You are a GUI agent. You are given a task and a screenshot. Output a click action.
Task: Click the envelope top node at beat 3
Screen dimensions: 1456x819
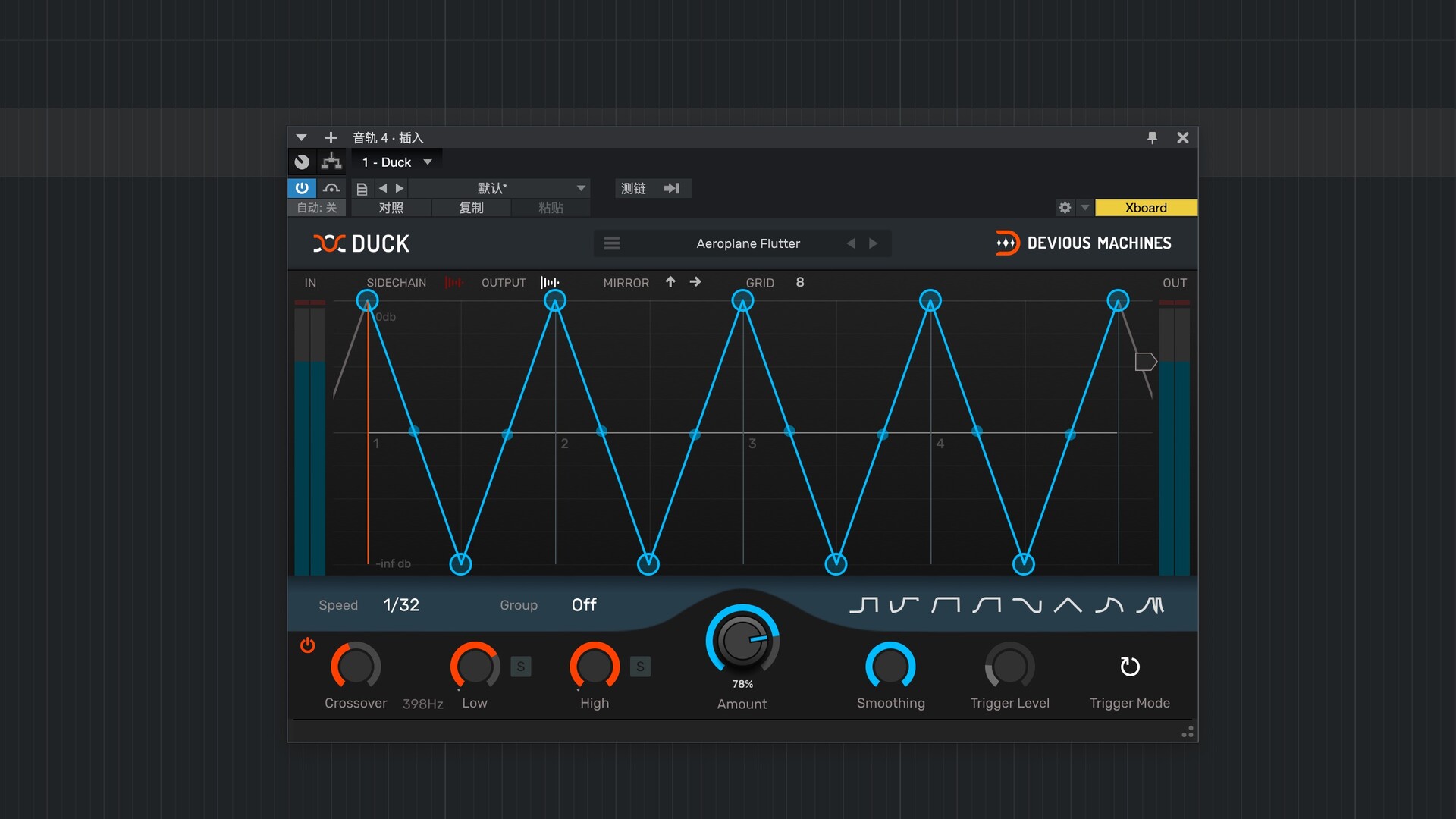pyautogui.click(x=742, y=301)
